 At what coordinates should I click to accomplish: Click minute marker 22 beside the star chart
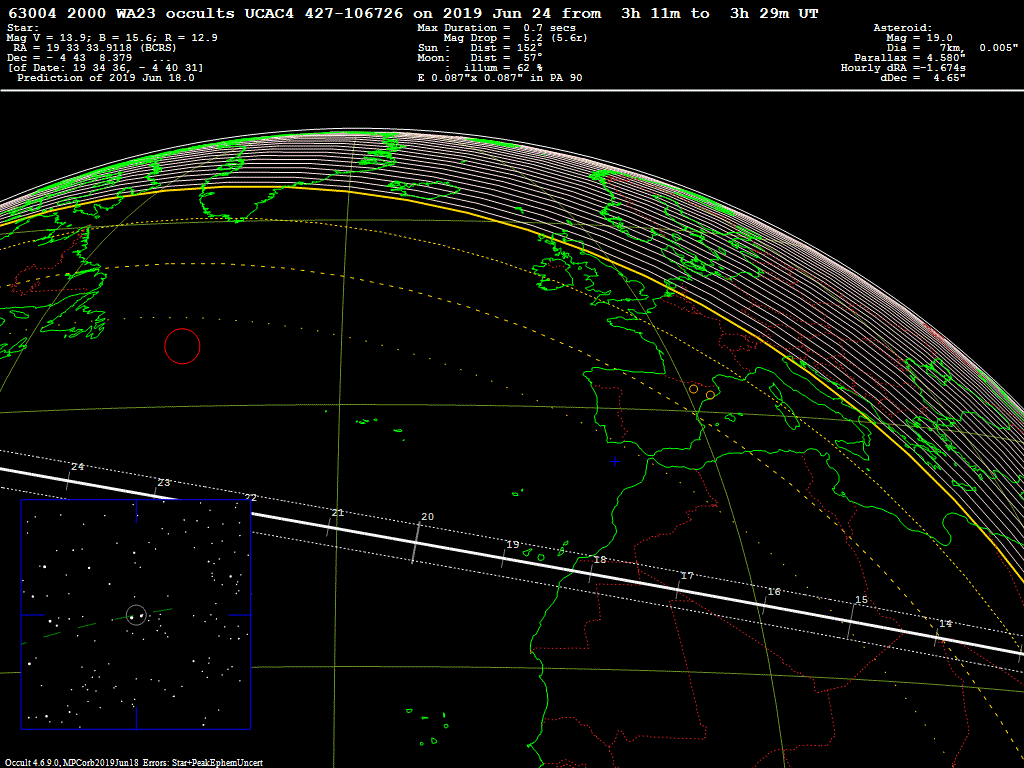pyautogui.click(x=250, y=498)
